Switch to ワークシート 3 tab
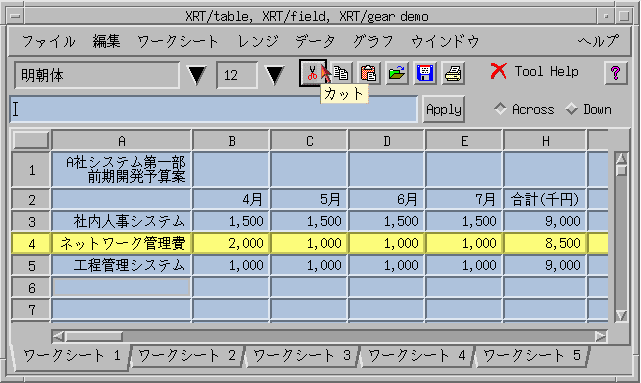This screenshot has height=383, width=641. [302, 356]
